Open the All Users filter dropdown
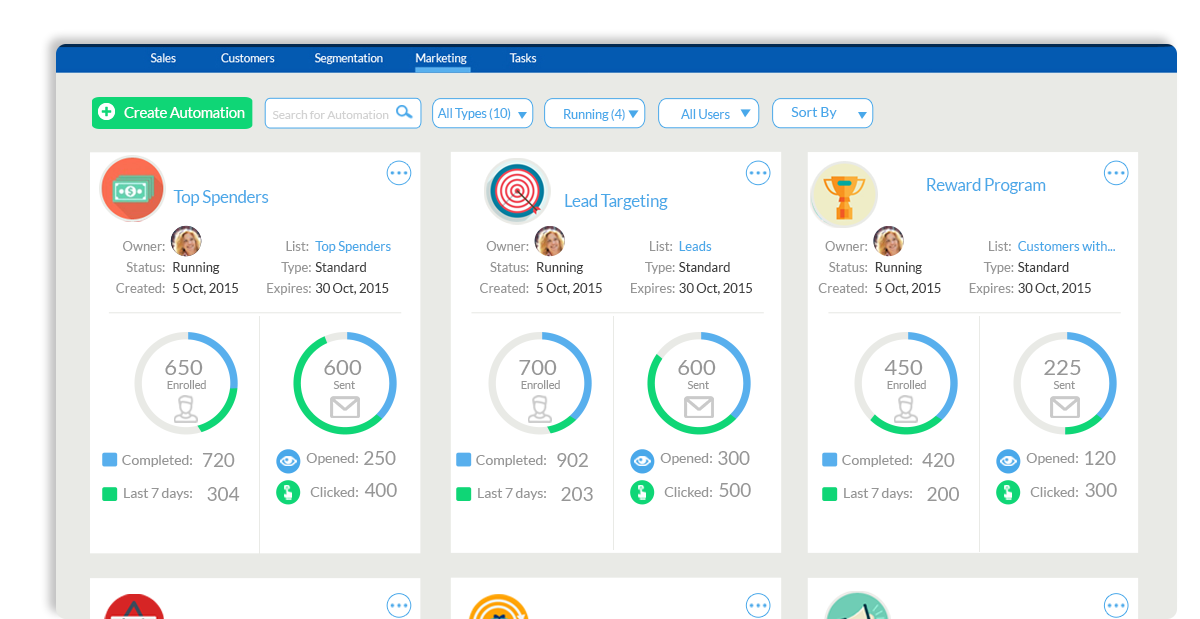The width and height of the screenshot is (1200, 619). click(708, 113)
